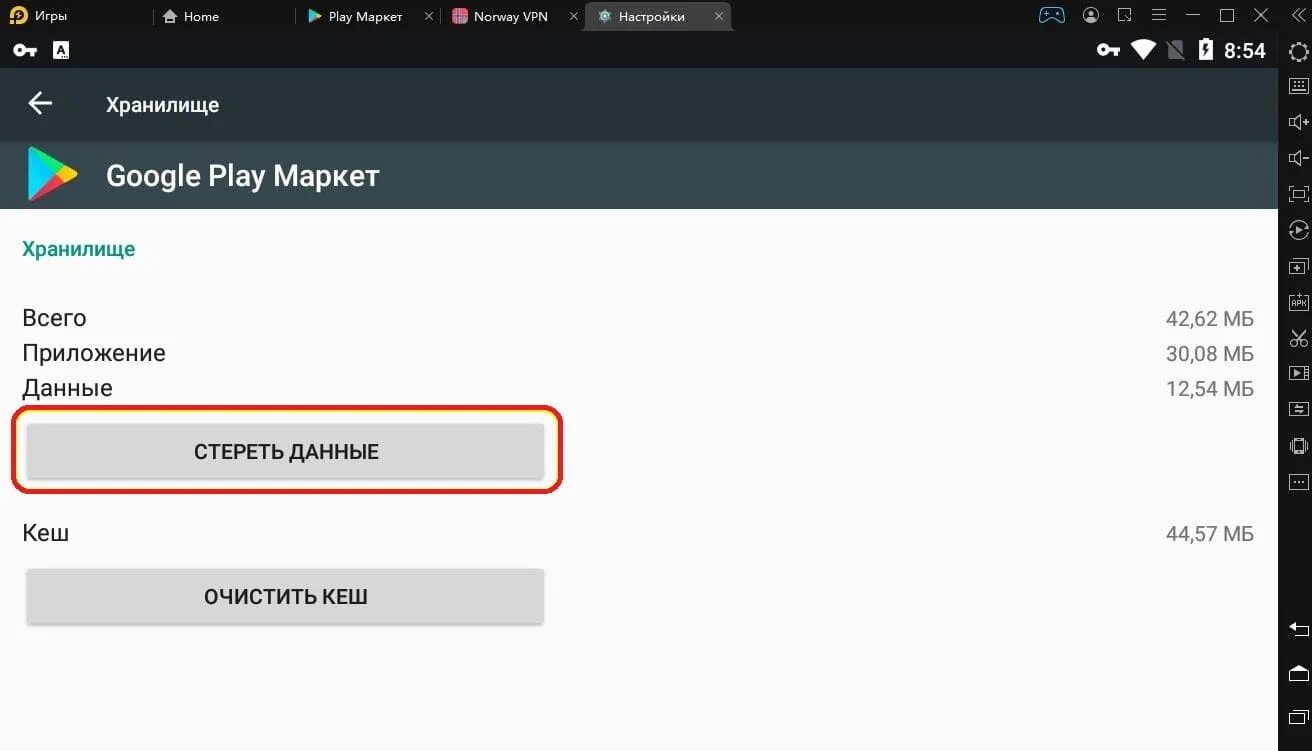Viewport: 1312px width, 751px height.
Task: Click the 12,54 МБ value
Action: tap(1210, 388)
